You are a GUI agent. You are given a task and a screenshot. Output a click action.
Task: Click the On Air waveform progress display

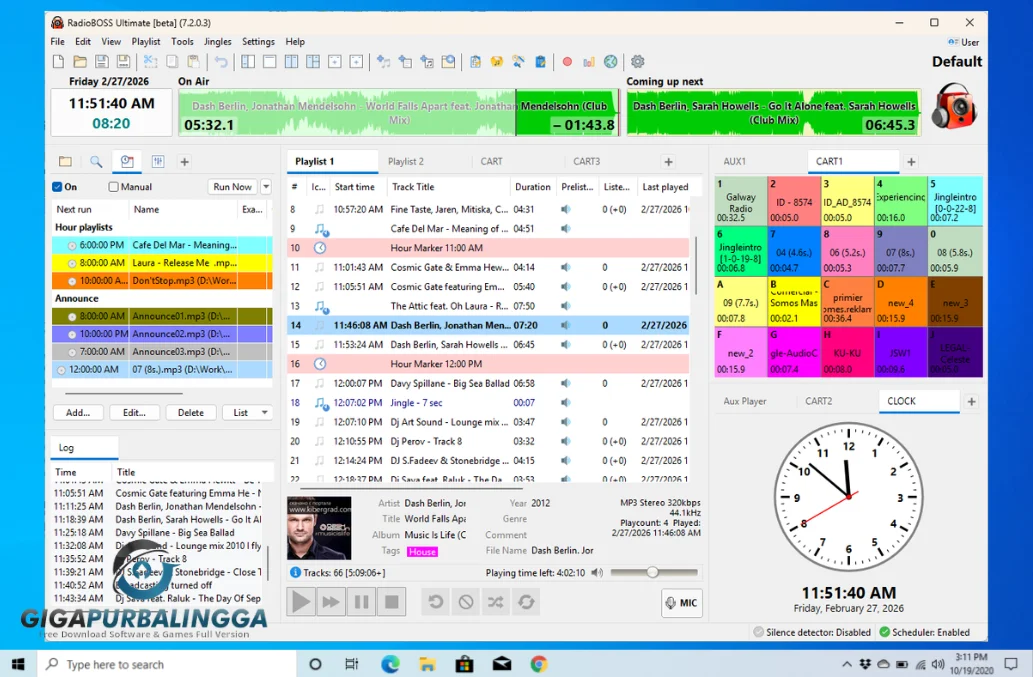coord(399,113)
